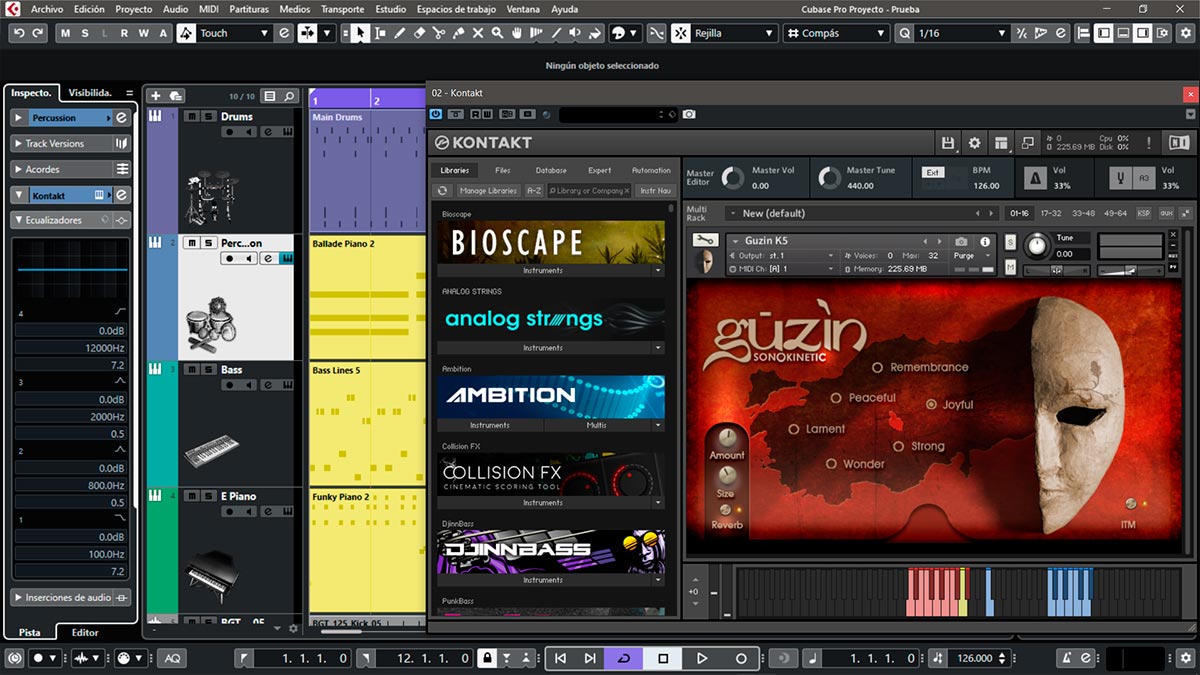Open the Rejilla snap type dropdown

tap(736, 33)
